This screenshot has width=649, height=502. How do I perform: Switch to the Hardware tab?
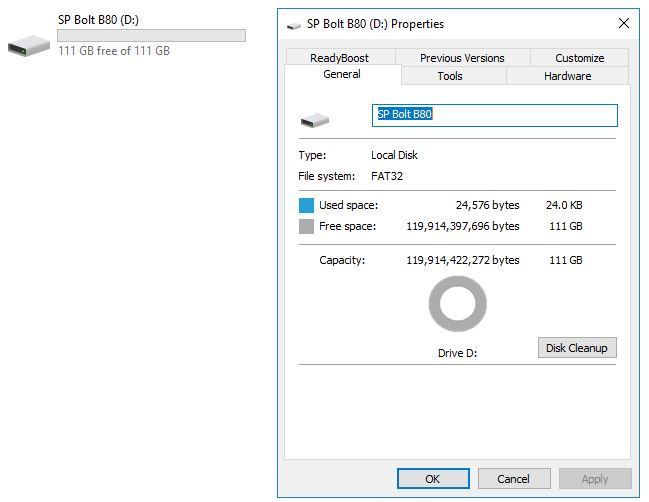pyautogui.click(x=567, y=76)
